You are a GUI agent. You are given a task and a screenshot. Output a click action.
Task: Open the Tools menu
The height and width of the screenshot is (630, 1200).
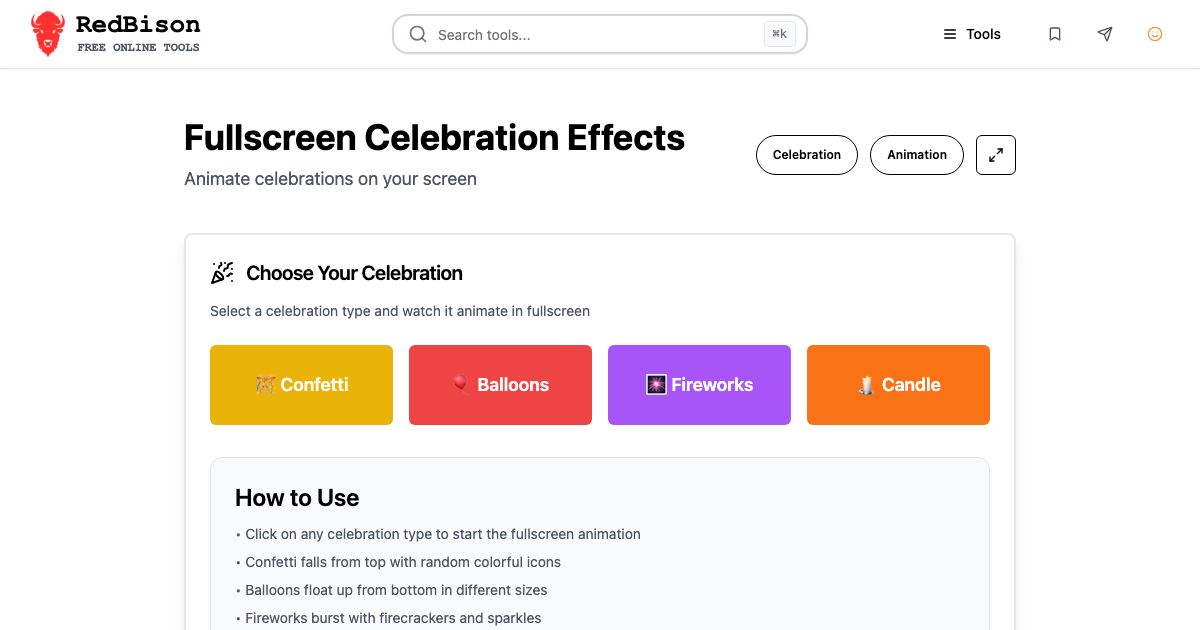(x=972, y=34)
